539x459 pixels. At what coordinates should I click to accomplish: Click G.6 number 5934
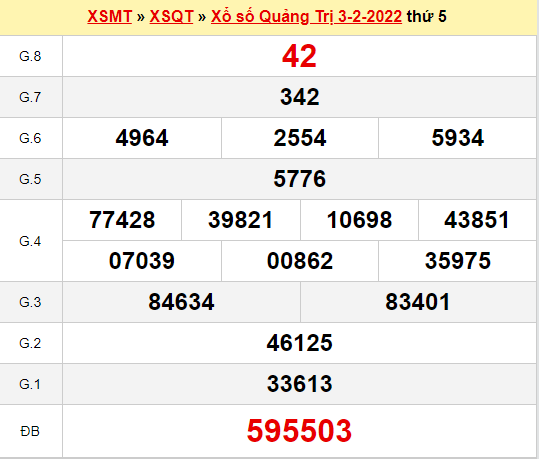(458, 138)
